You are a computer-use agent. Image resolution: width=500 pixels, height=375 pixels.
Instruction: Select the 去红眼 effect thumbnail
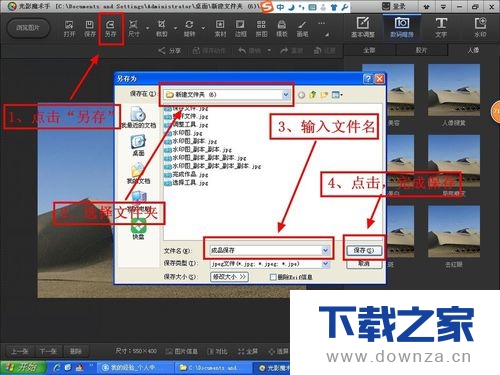tap(454, 231)
